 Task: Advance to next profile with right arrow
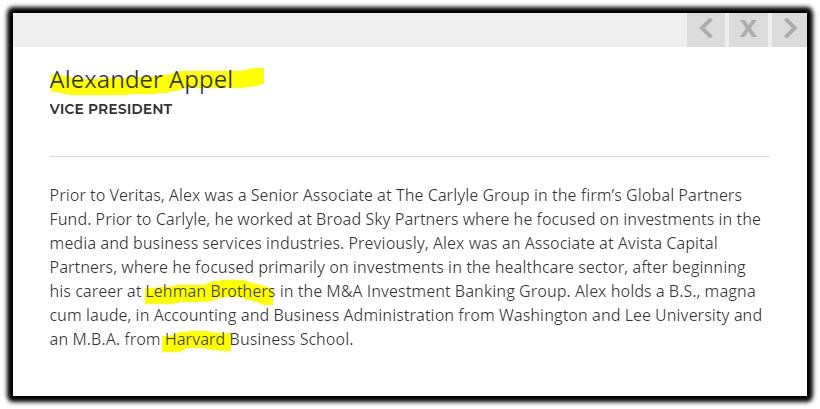click(790, 29)
